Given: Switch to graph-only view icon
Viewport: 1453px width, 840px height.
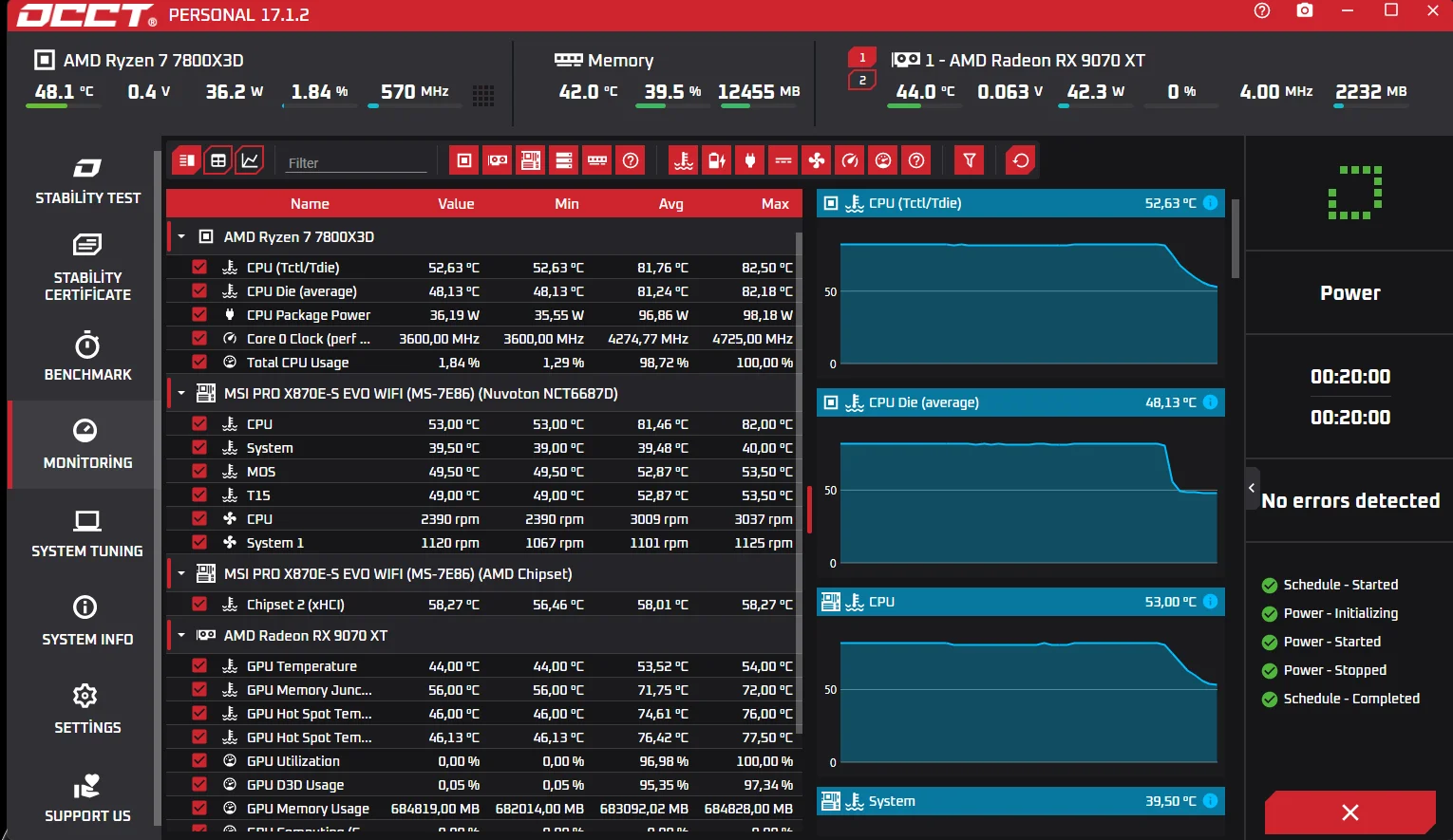Looking at the screenshot, I should pos(250,160).
